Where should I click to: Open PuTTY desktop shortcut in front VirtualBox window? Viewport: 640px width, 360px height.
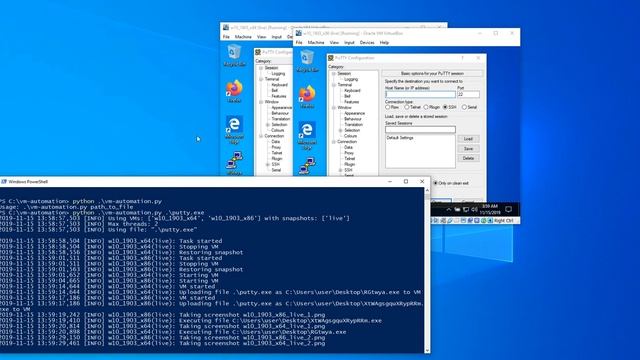pyautogui.click(x=307, y=167)
